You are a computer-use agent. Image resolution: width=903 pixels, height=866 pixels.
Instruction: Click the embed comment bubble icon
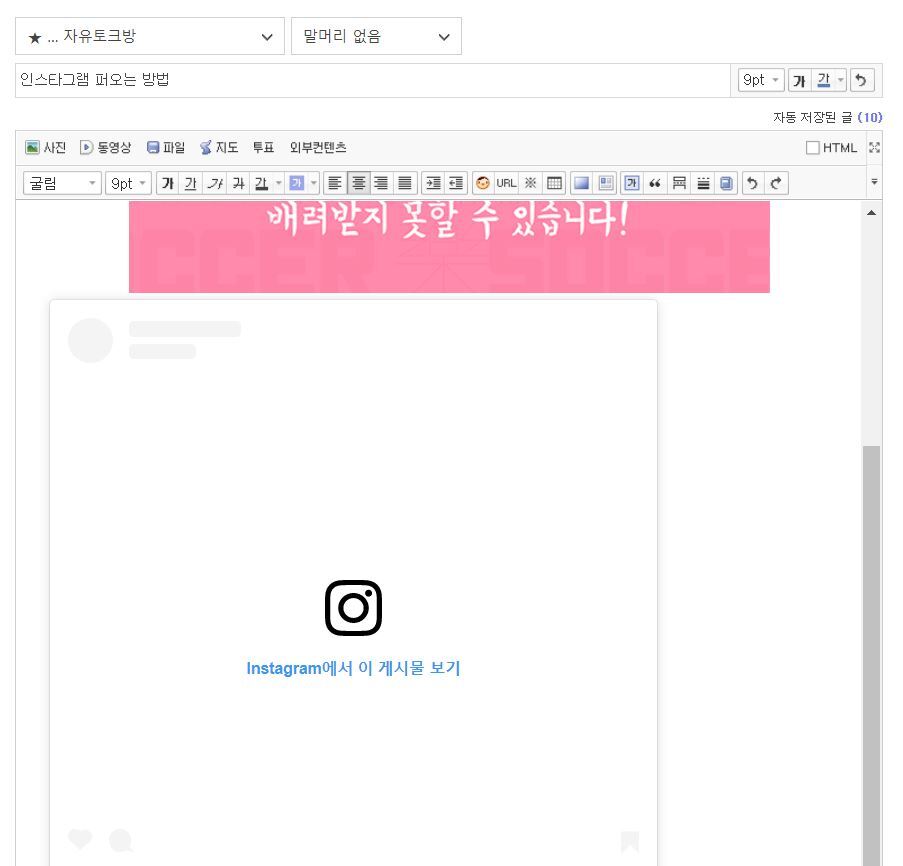coord(121,841)
